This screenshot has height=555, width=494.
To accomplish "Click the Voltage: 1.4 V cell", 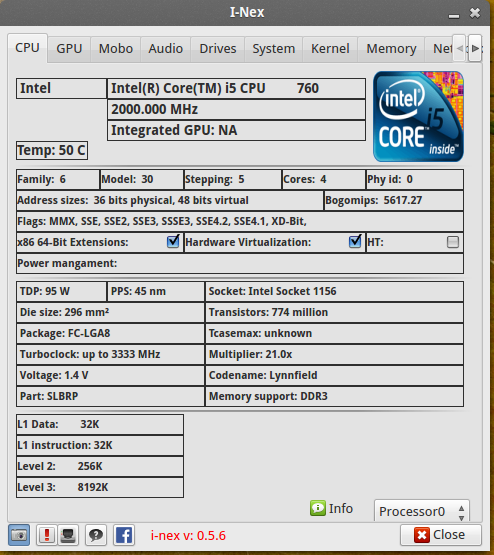I will pos(110,376).
